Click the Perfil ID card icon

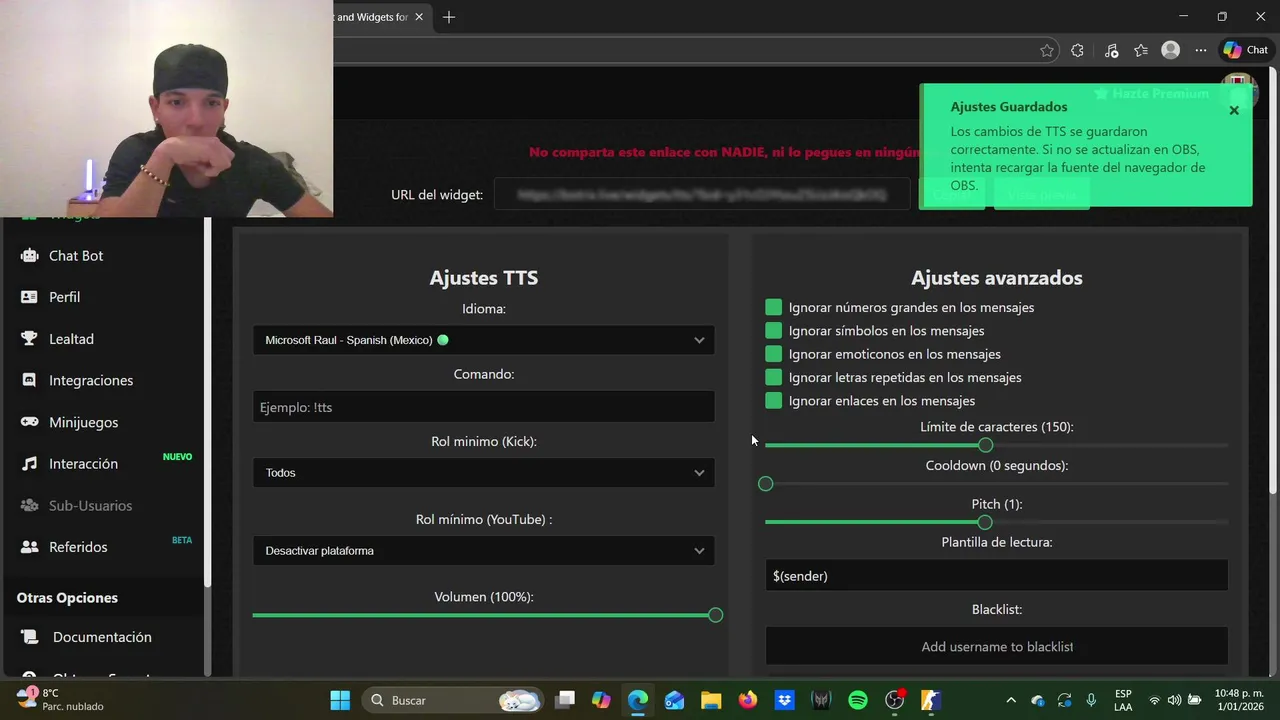[29, 297]
